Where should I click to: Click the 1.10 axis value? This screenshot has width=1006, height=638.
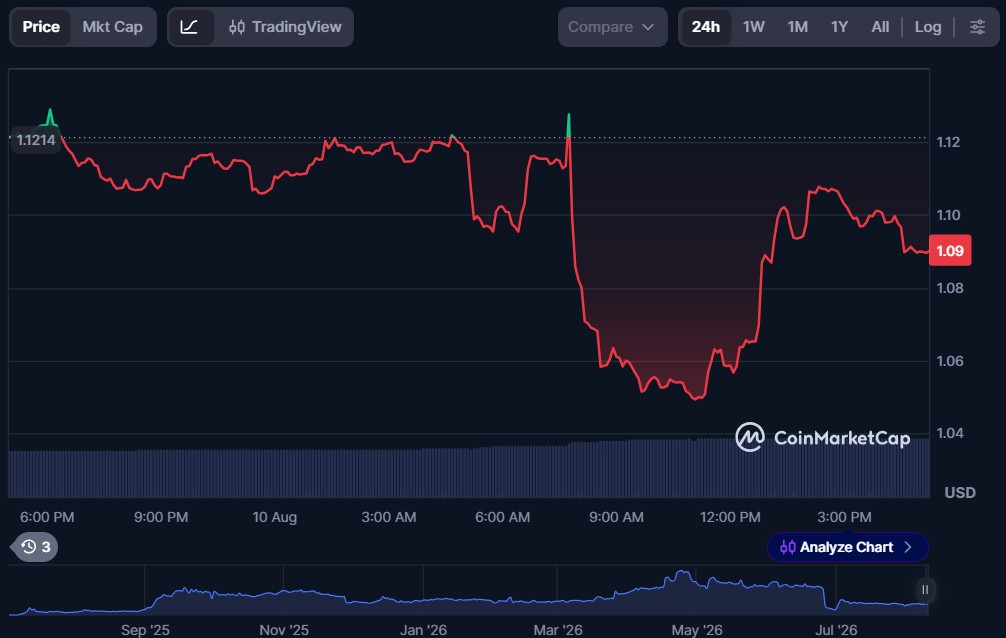(948, 215)
